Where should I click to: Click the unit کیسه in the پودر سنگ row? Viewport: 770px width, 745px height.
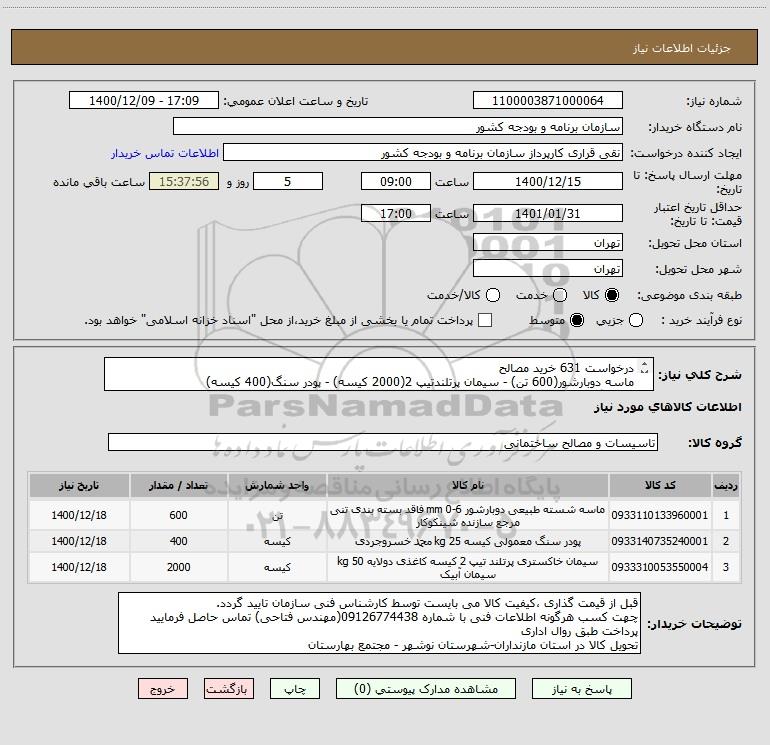[x=277, y=542]
